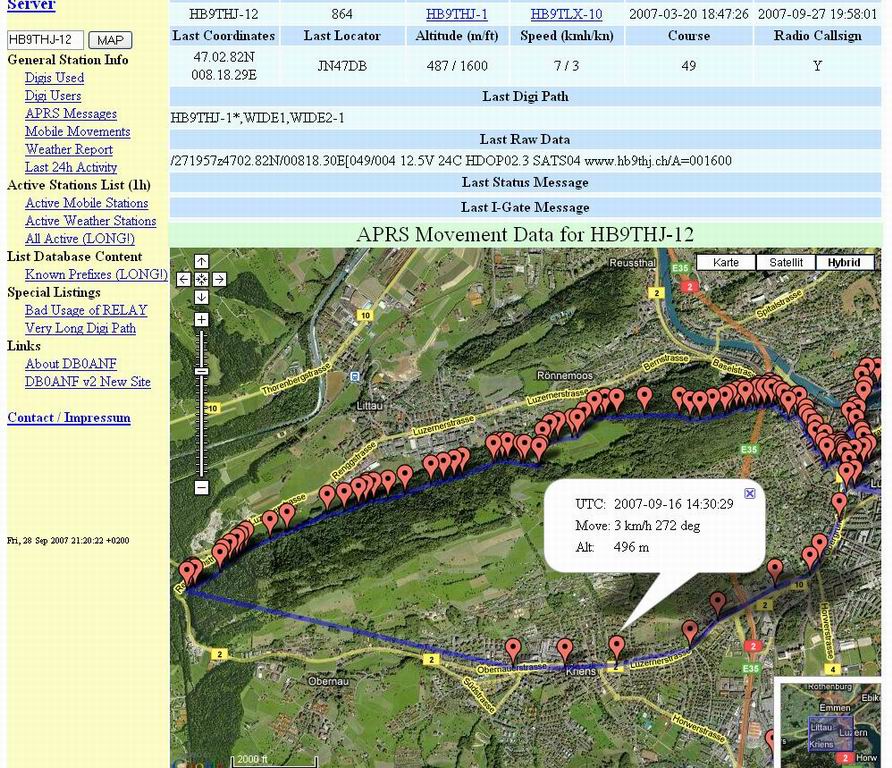The image size is (892, 768).
Task: Open the Contact / Impressum link
Action: pos(69,418)
